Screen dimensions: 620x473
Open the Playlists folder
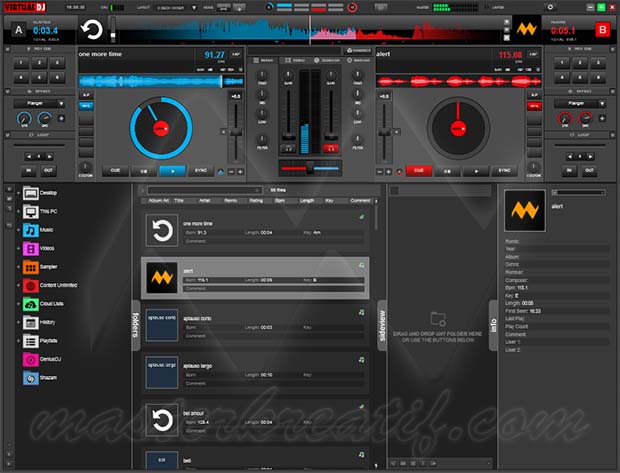pyautogui.click(x=40, y=341)
